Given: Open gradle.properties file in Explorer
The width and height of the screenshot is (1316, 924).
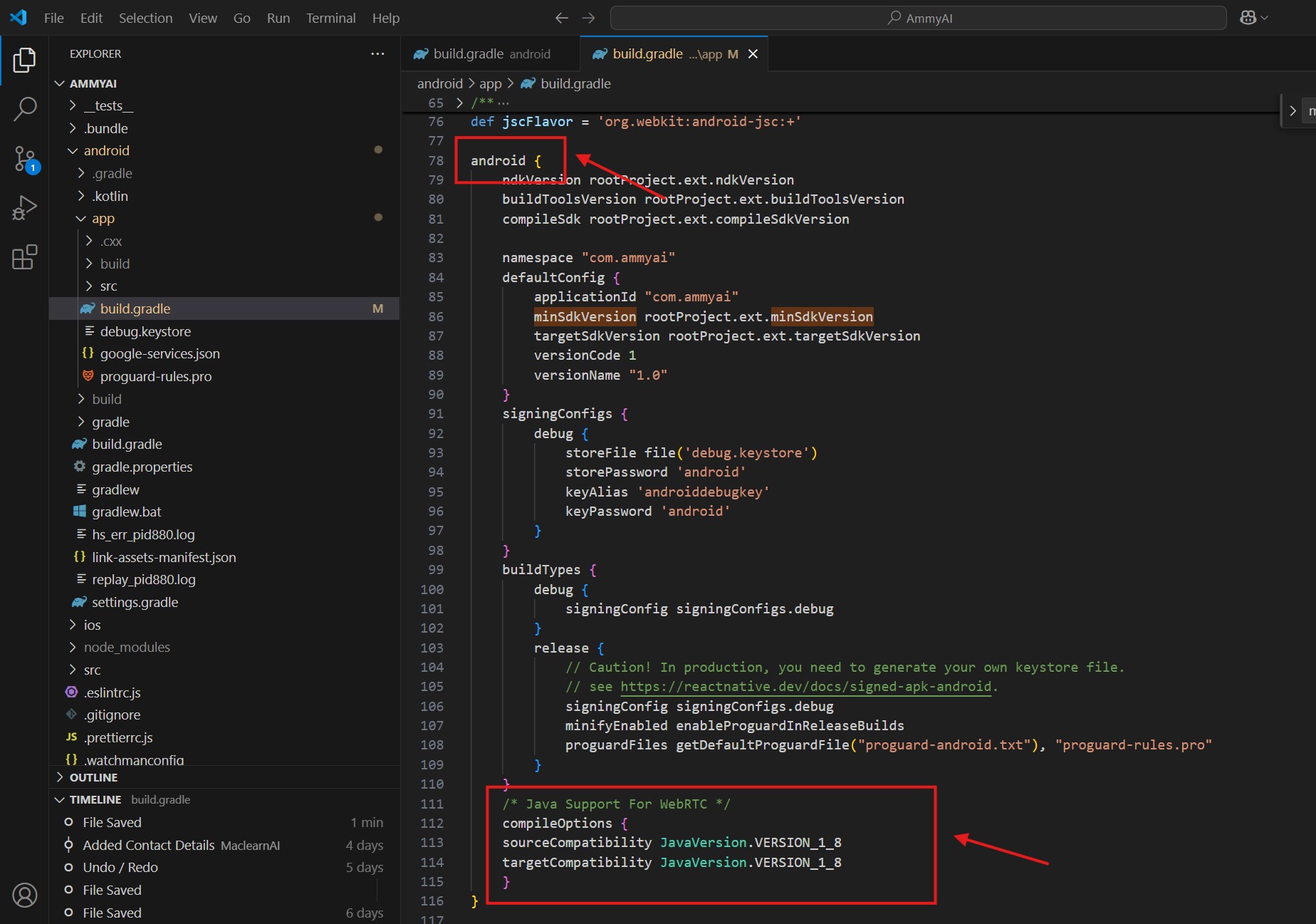Looking at the screenshot, I should 142,467.
